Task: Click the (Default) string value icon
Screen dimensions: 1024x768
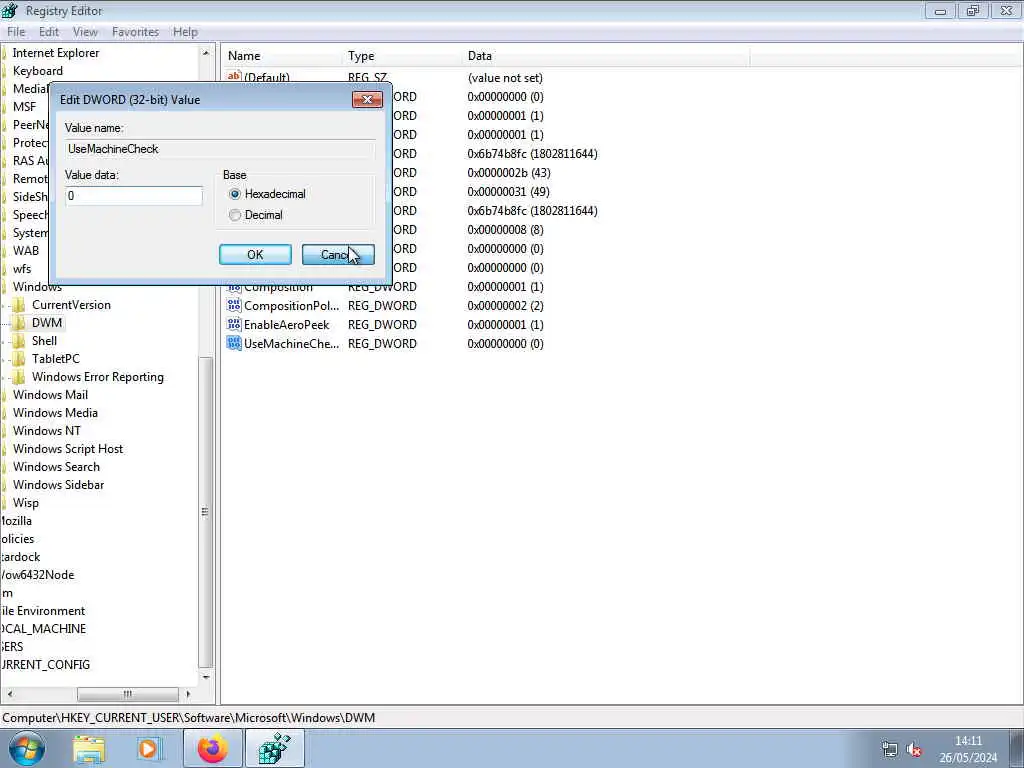Action: point(234,76)
